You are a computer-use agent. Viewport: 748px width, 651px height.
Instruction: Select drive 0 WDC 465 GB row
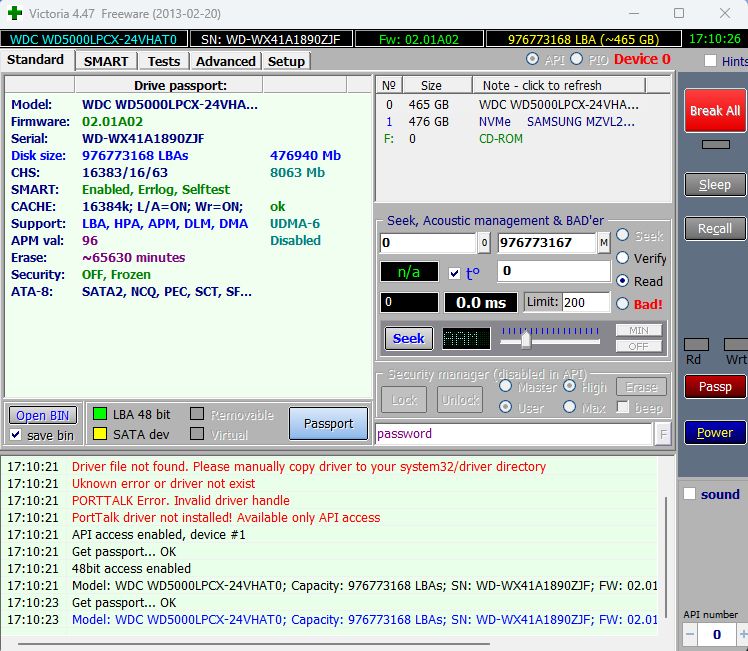click(x=523, y=104)
